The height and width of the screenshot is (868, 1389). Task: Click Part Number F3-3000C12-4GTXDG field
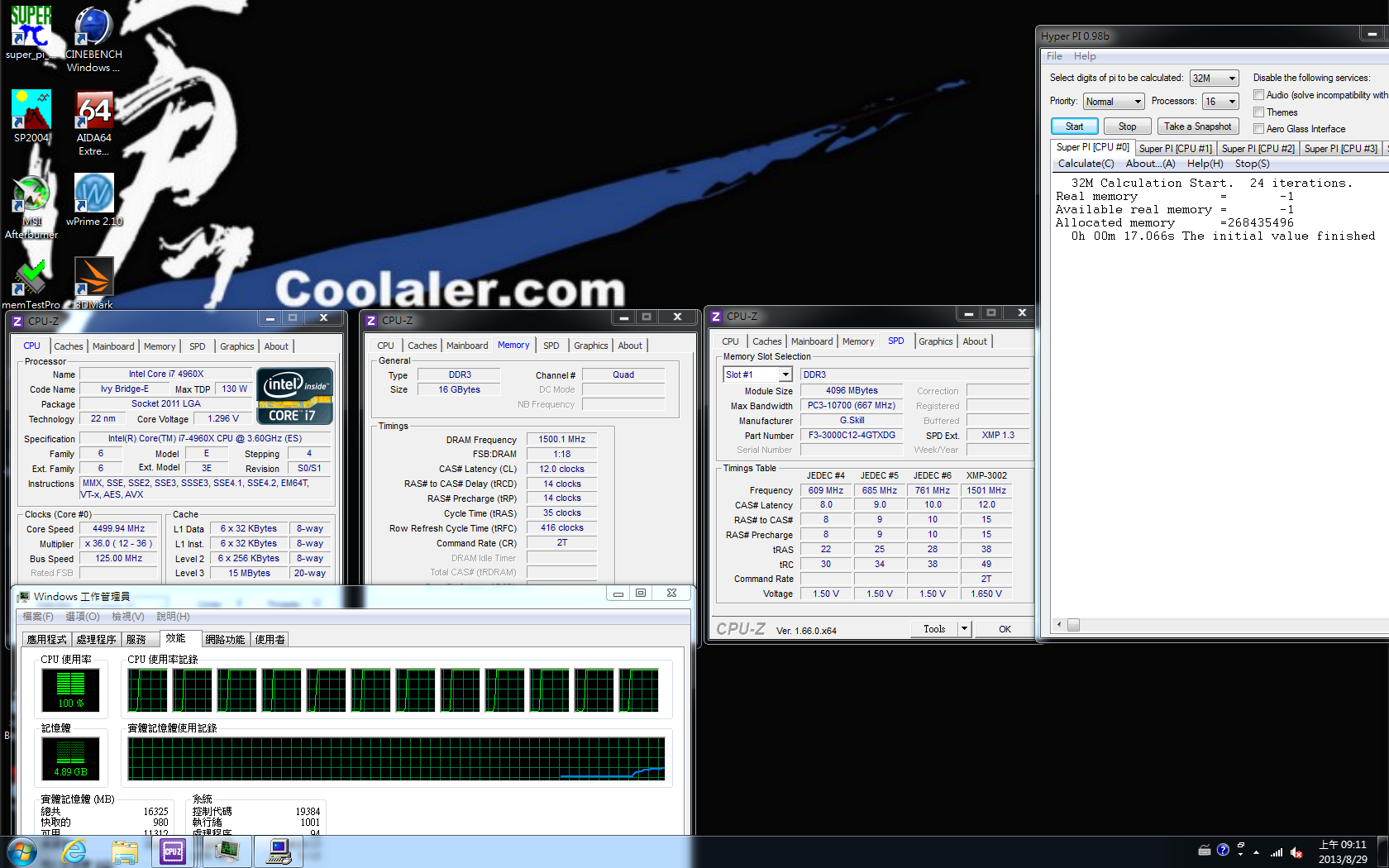(x=852, y=436)
